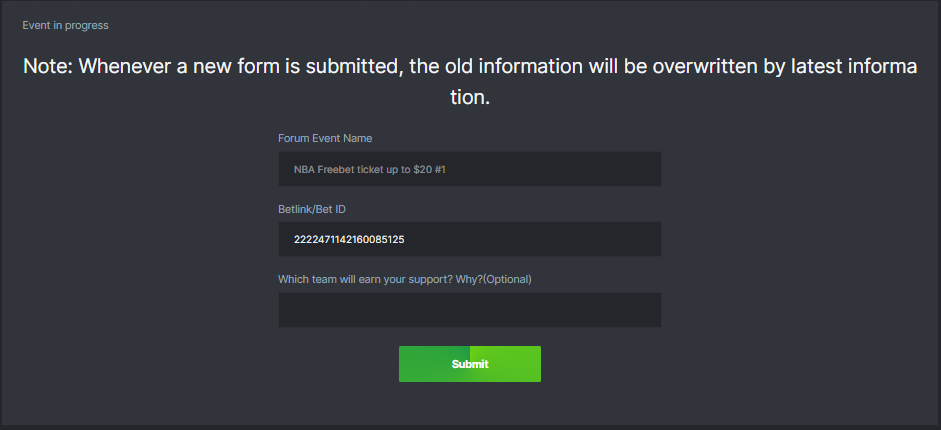
Task: Click the word "Event" in the top status line
Action: point(37,25)
